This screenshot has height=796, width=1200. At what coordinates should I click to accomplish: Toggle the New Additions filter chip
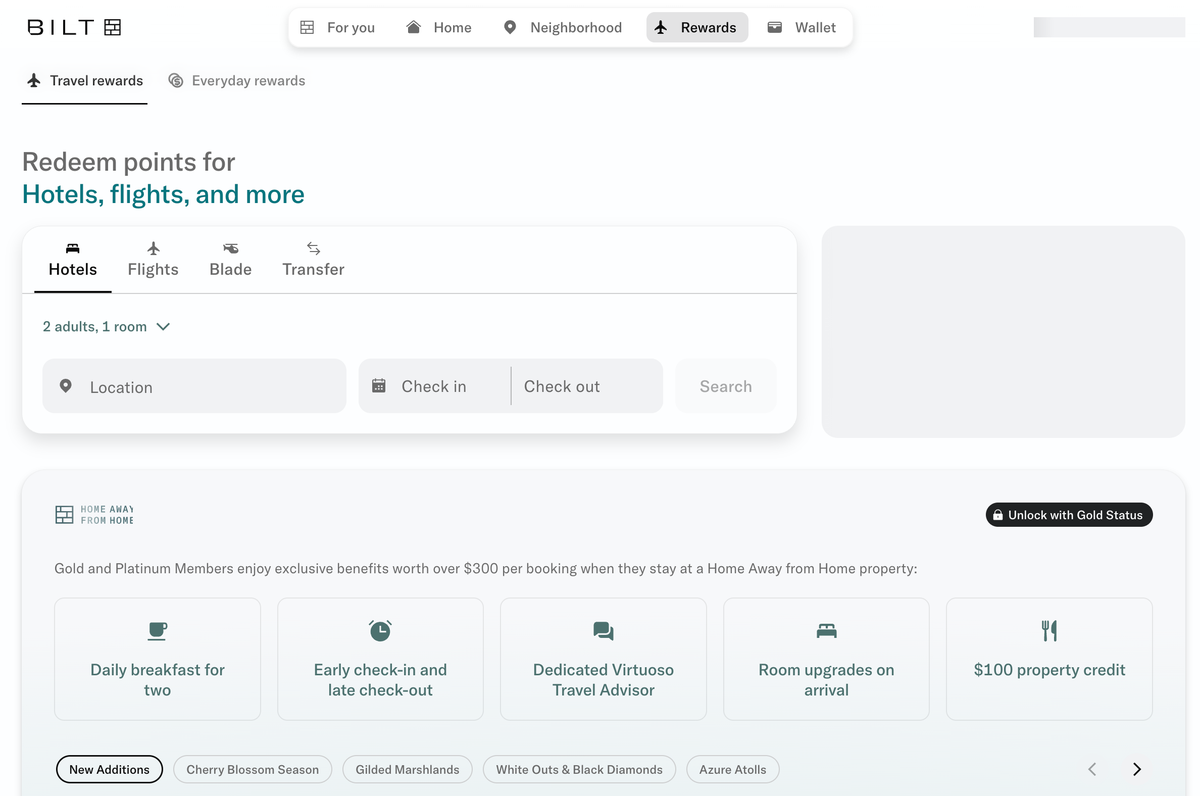109,769
